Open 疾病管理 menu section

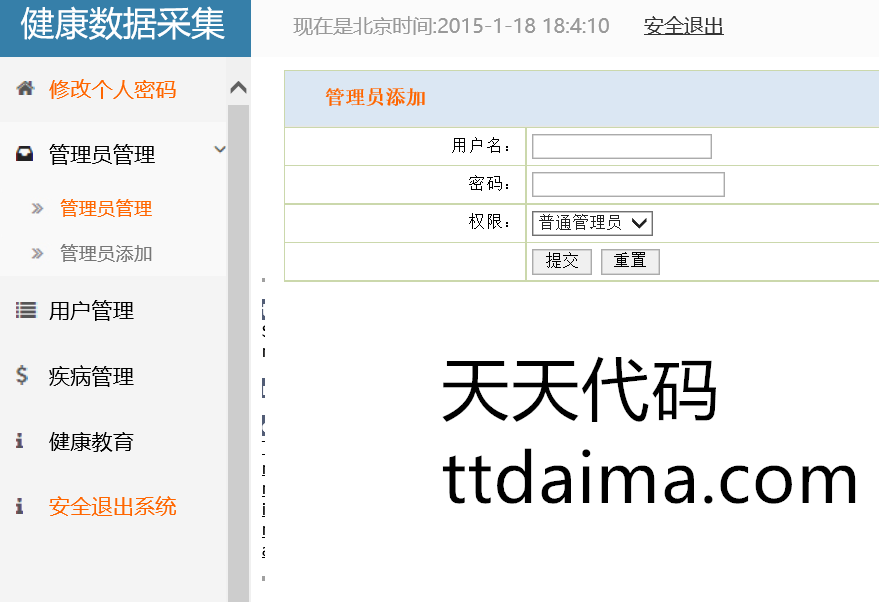(x=91, y=377)
